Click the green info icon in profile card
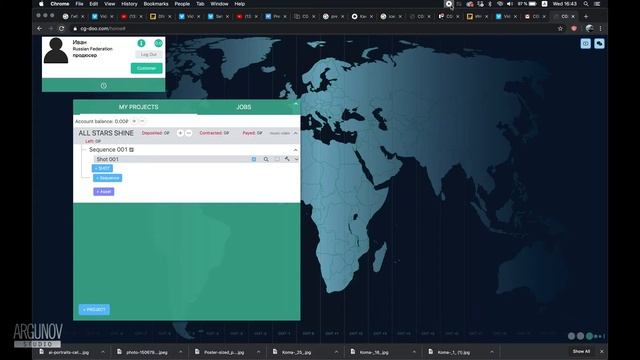Screen dimensions: 640x360 coord(141,43)
